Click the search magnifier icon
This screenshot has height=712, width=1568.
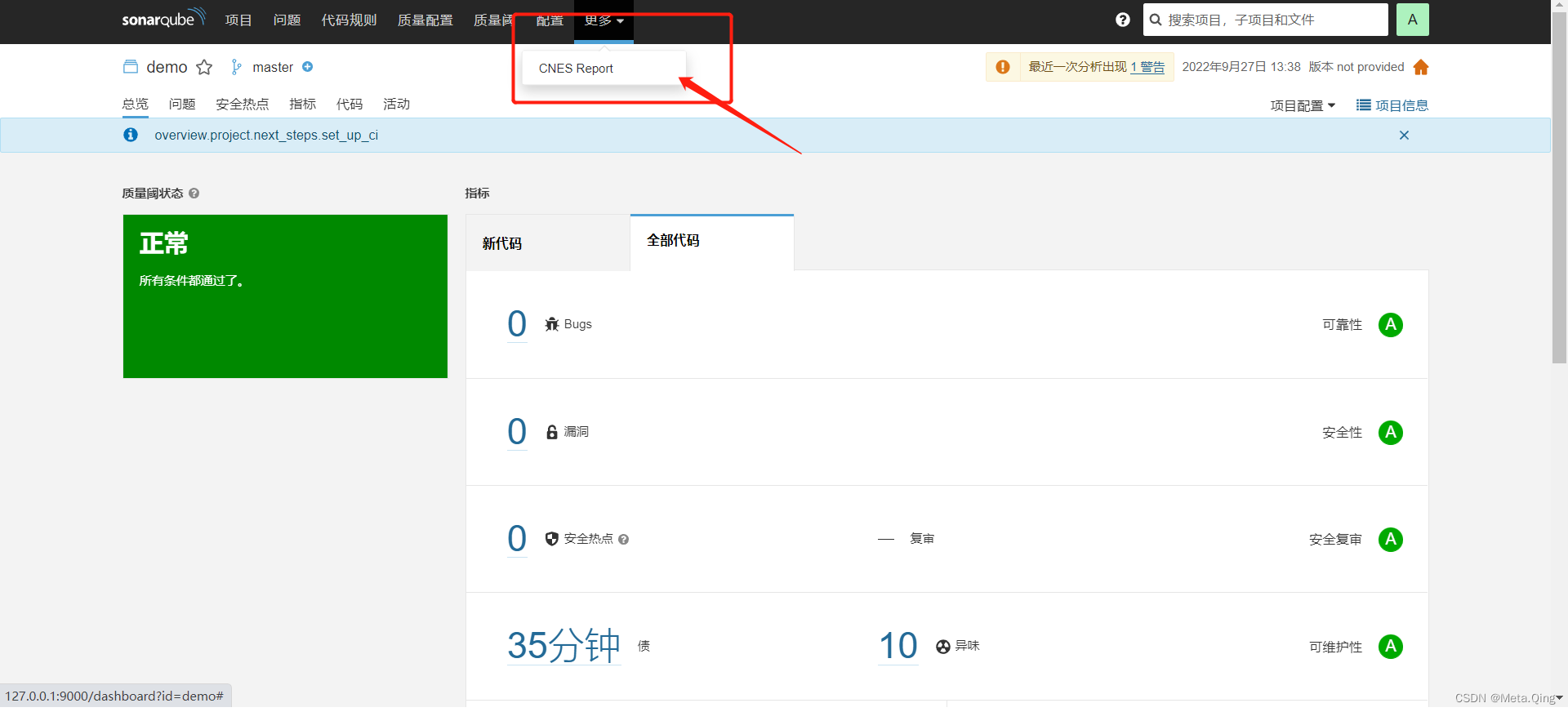(1156, 20)
